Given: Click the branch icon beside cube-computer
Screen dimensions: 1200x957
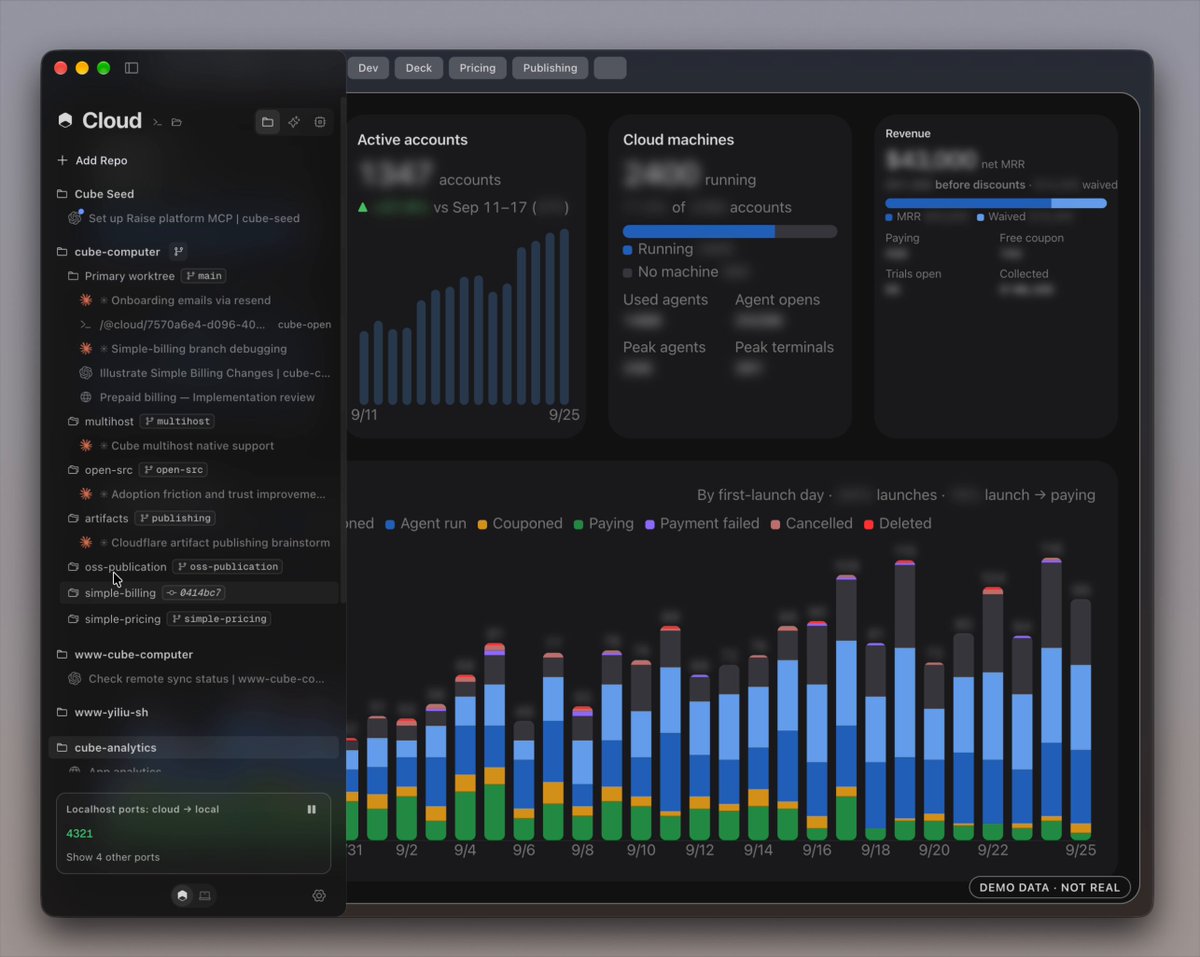Looking at the screenshot, I should 178,252.
